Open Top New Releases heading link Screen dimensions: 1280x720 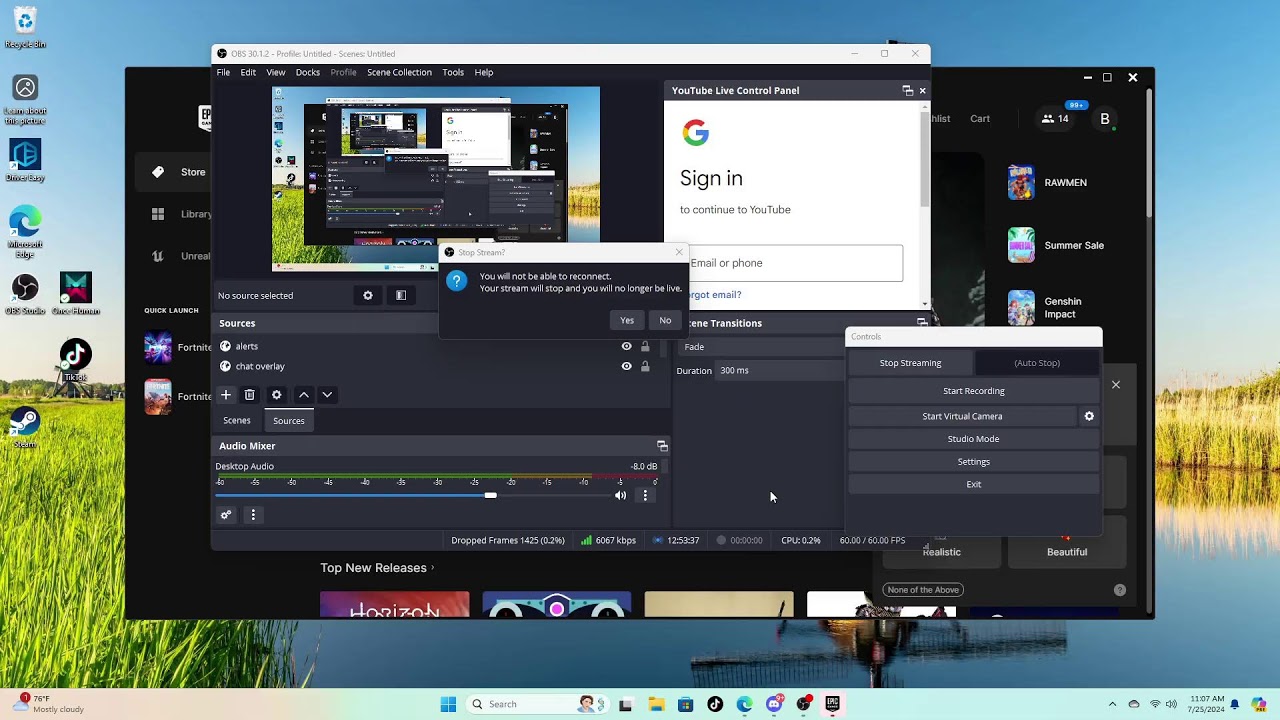coord(377,568)
